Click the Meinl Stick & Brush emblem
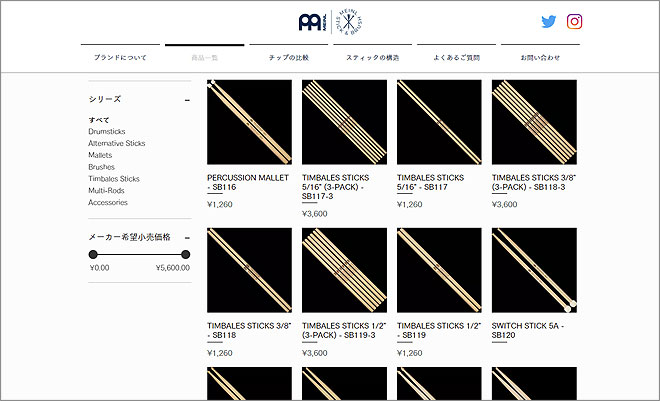660x401 pixels. [349, 22]
